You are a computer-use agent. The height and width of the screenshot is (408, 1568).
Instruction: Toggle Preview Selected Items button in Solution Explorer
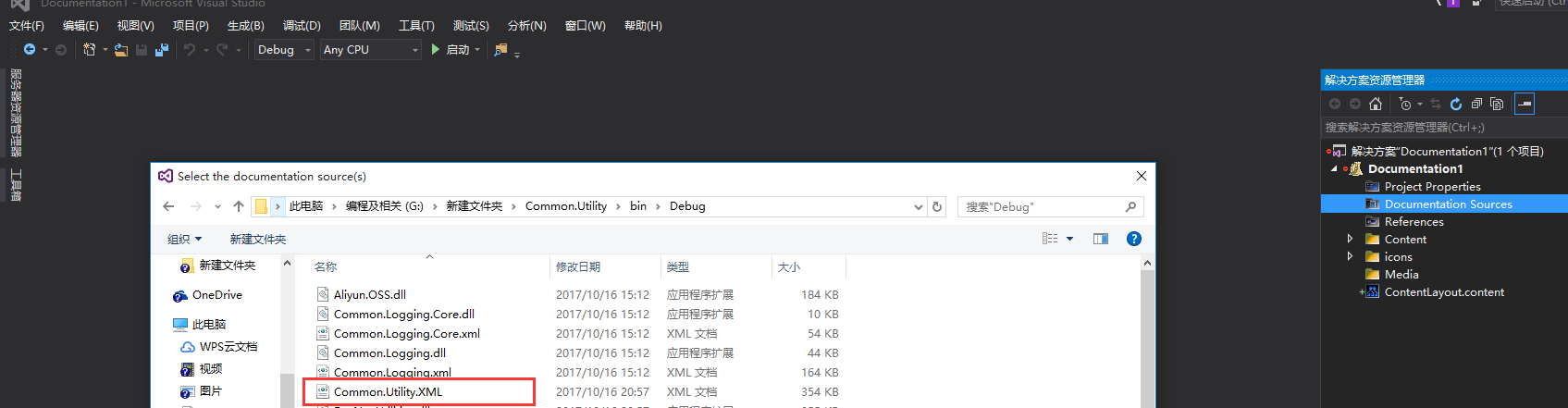tap(1525, 104)
